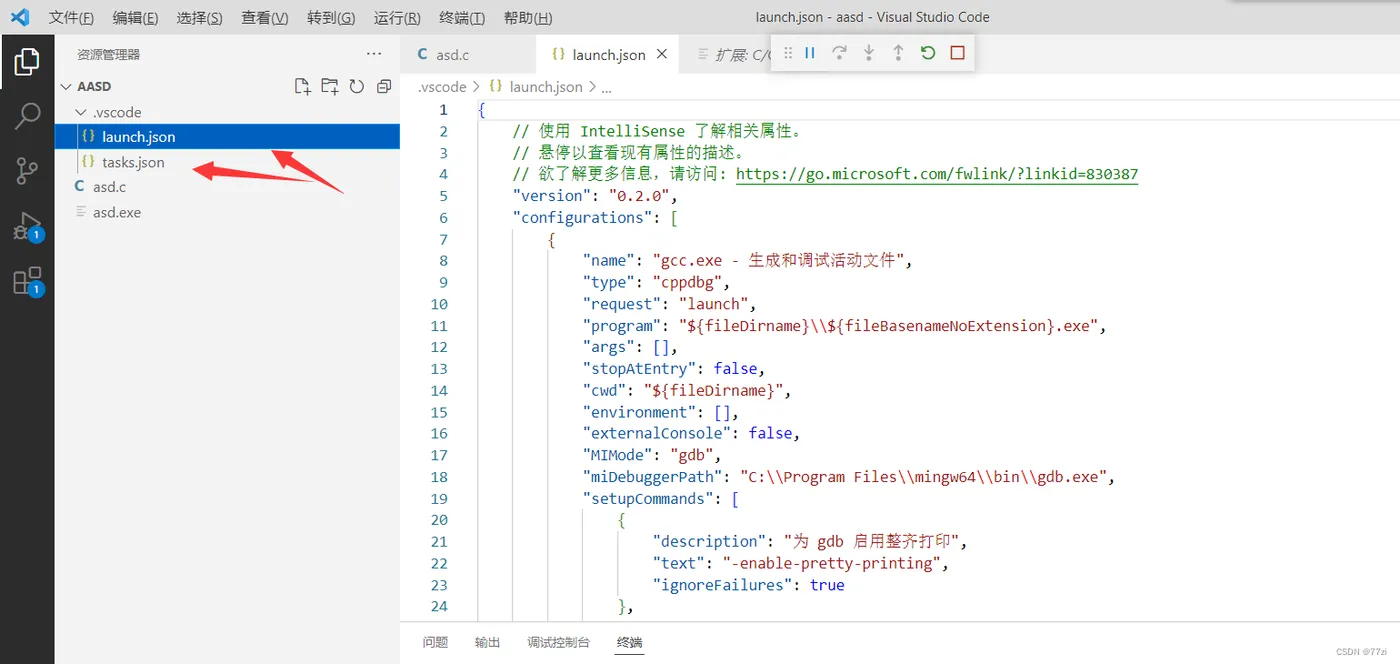Screen dimensions: 1400x664
Task: Open the Run and Debug view
Action: coord(27,226)
